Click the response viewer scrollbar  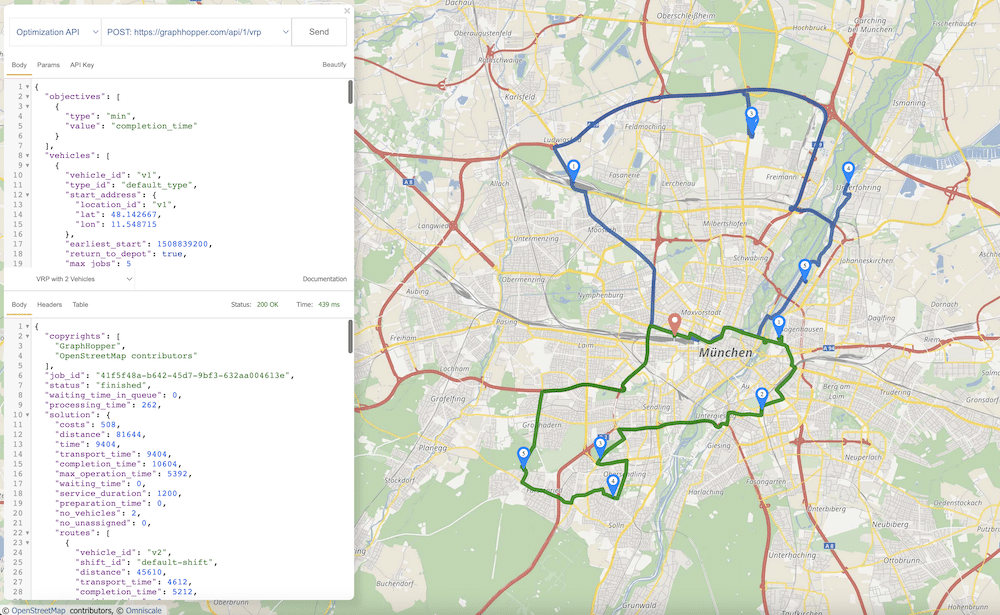(x=350, y=336)
